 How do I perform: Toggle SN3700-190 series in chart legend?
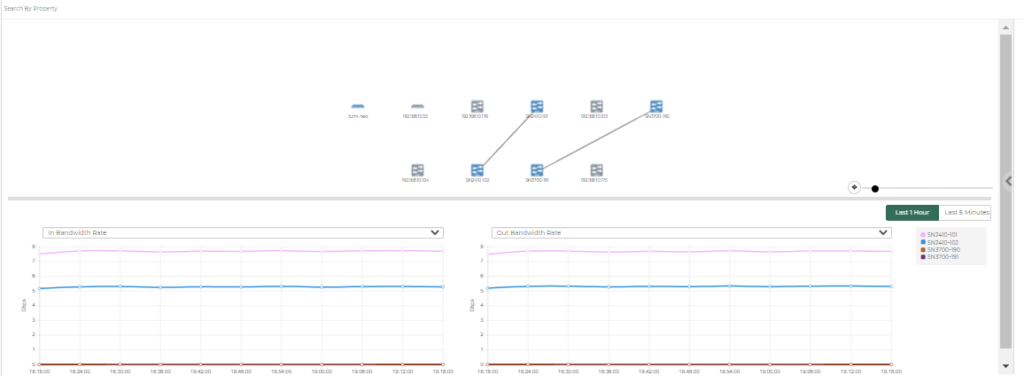click(940, 249)
